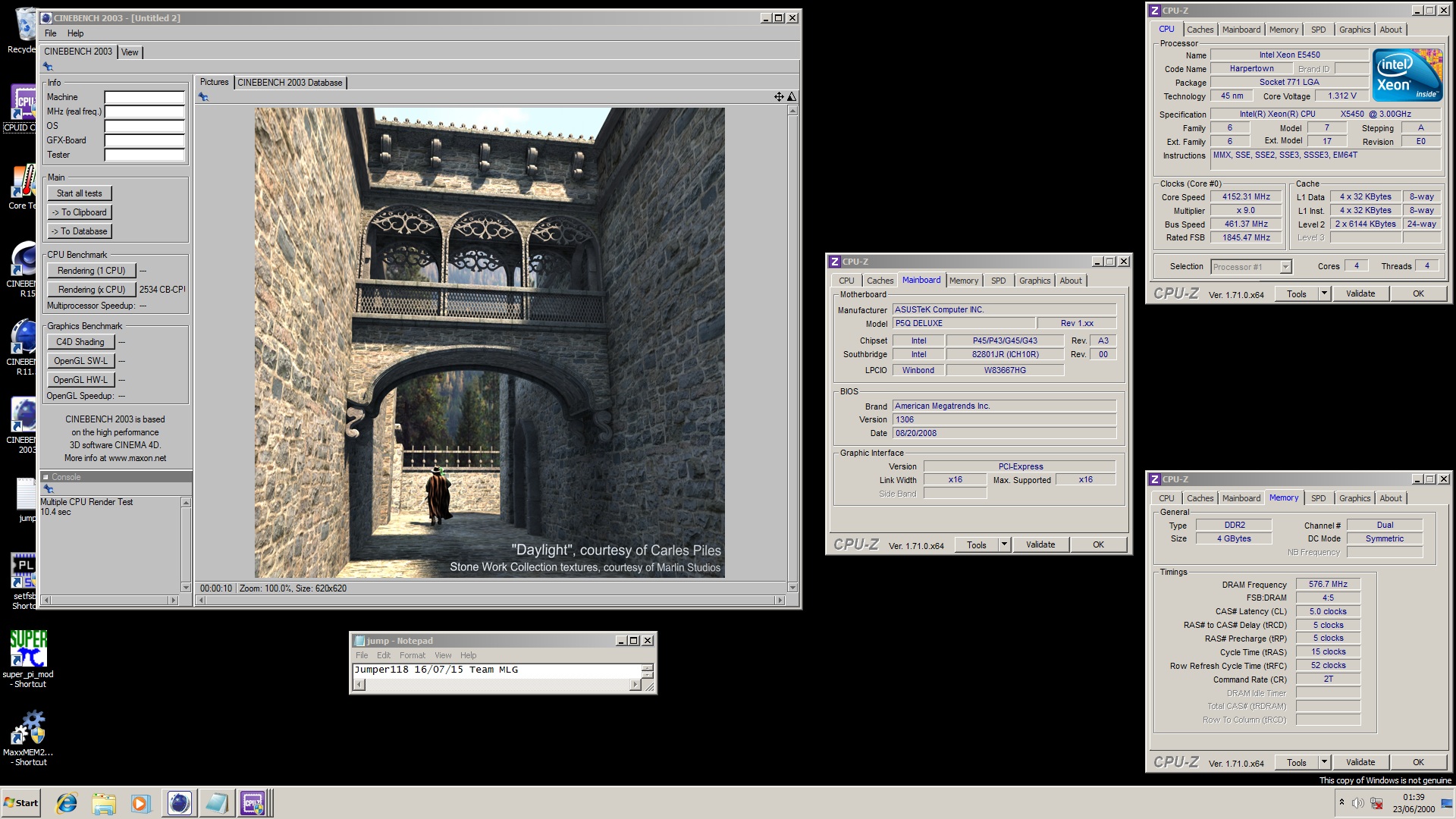The image size is (1456, 819).
Task: Open the Format menu in Notepad
Action: pyautogui.click(x=413, y=655)
